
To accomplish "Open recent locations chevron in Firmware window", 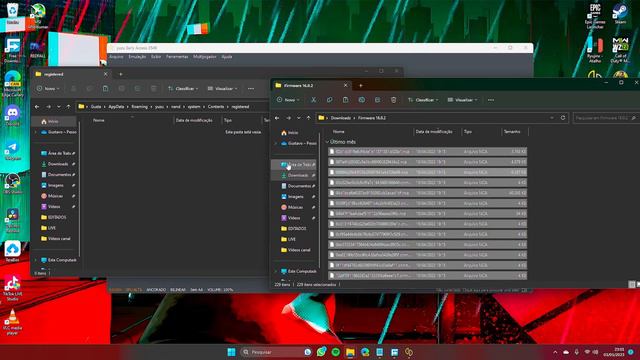I will point(298,118).
